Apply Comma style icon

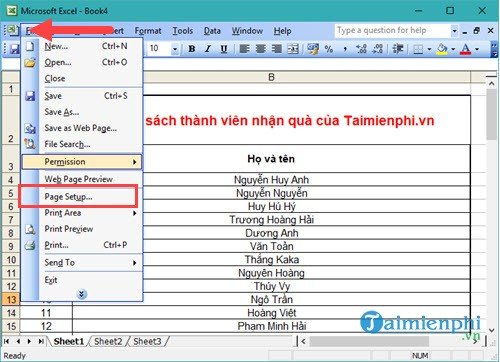click(x=345, y=49)
